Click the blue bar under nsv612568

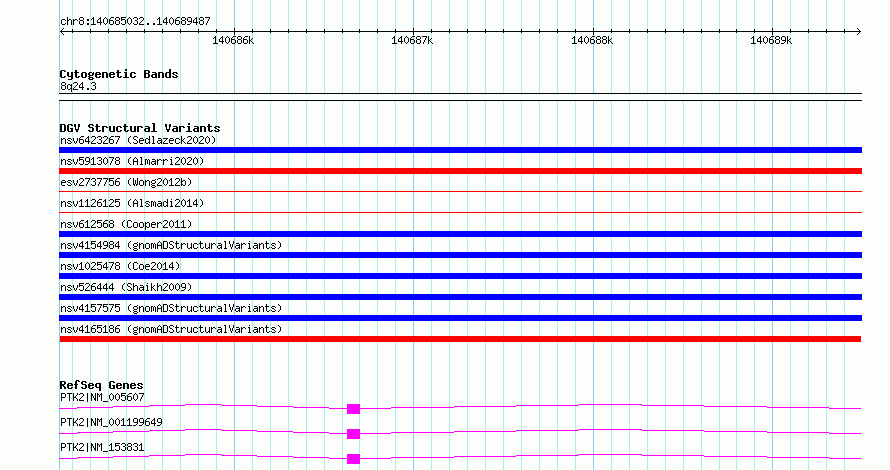coord(460,234)
